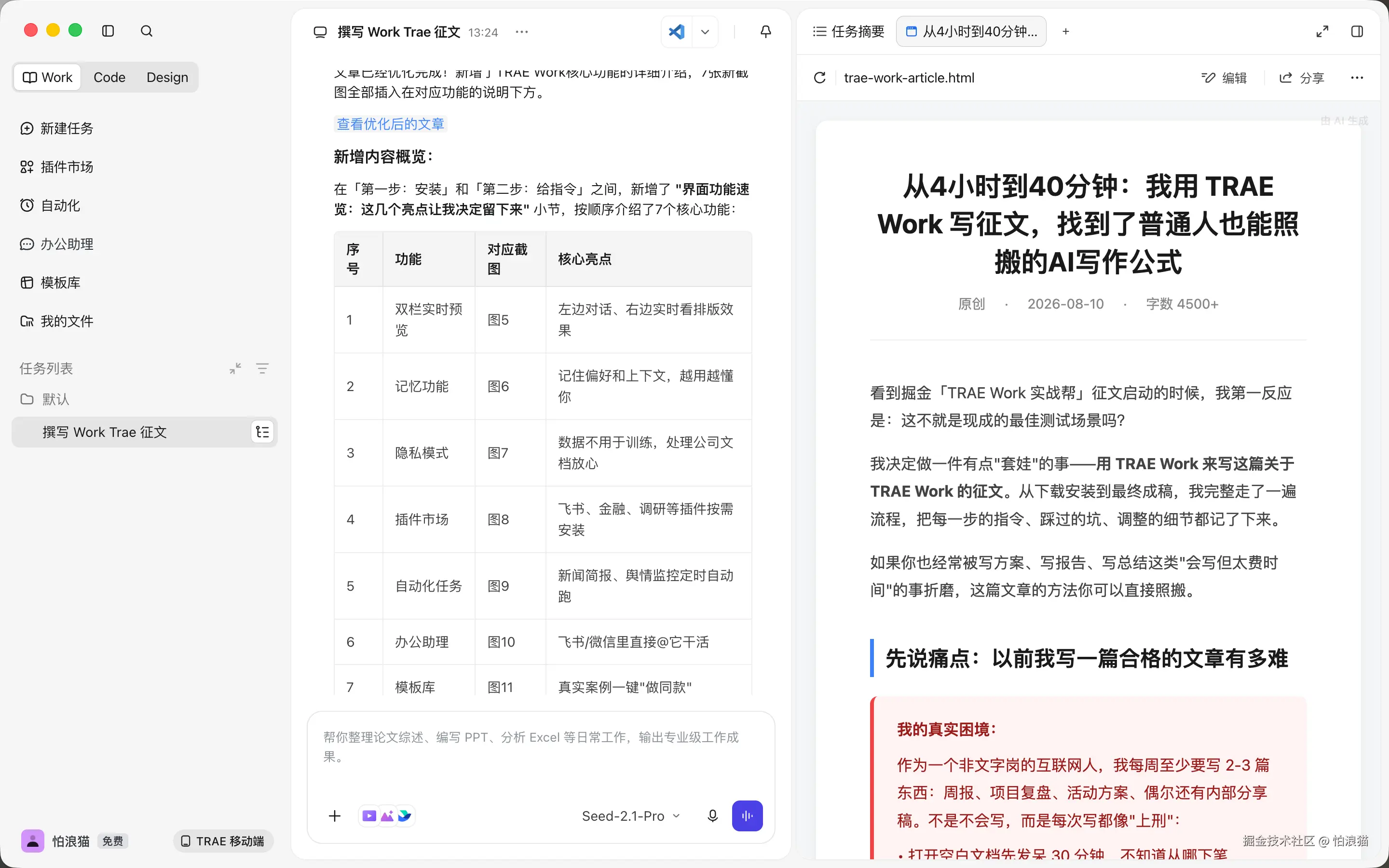Click the microphone dictation icon
The image size is (1389, 868).
pos(712,816)
